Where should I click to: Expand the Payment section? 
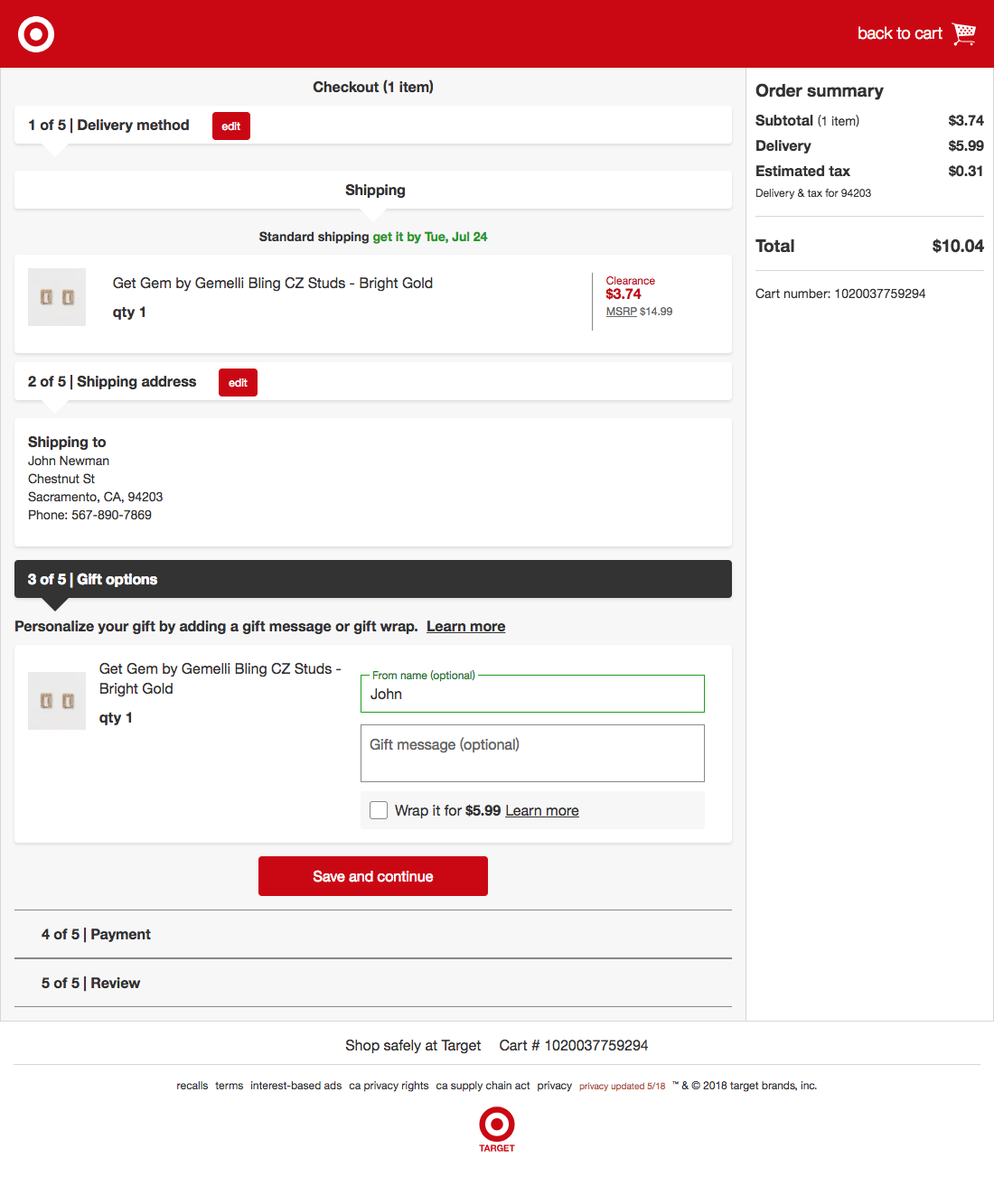96,934
